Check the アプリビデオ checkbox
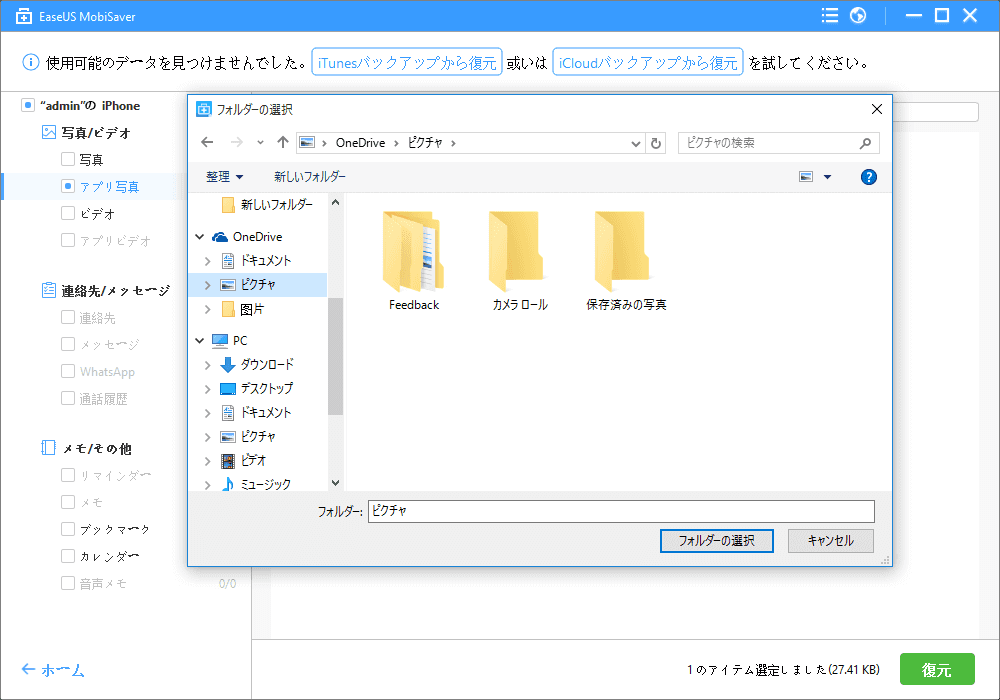The width and height of the screenshot is (1000, 700). [x=68, y=240]
